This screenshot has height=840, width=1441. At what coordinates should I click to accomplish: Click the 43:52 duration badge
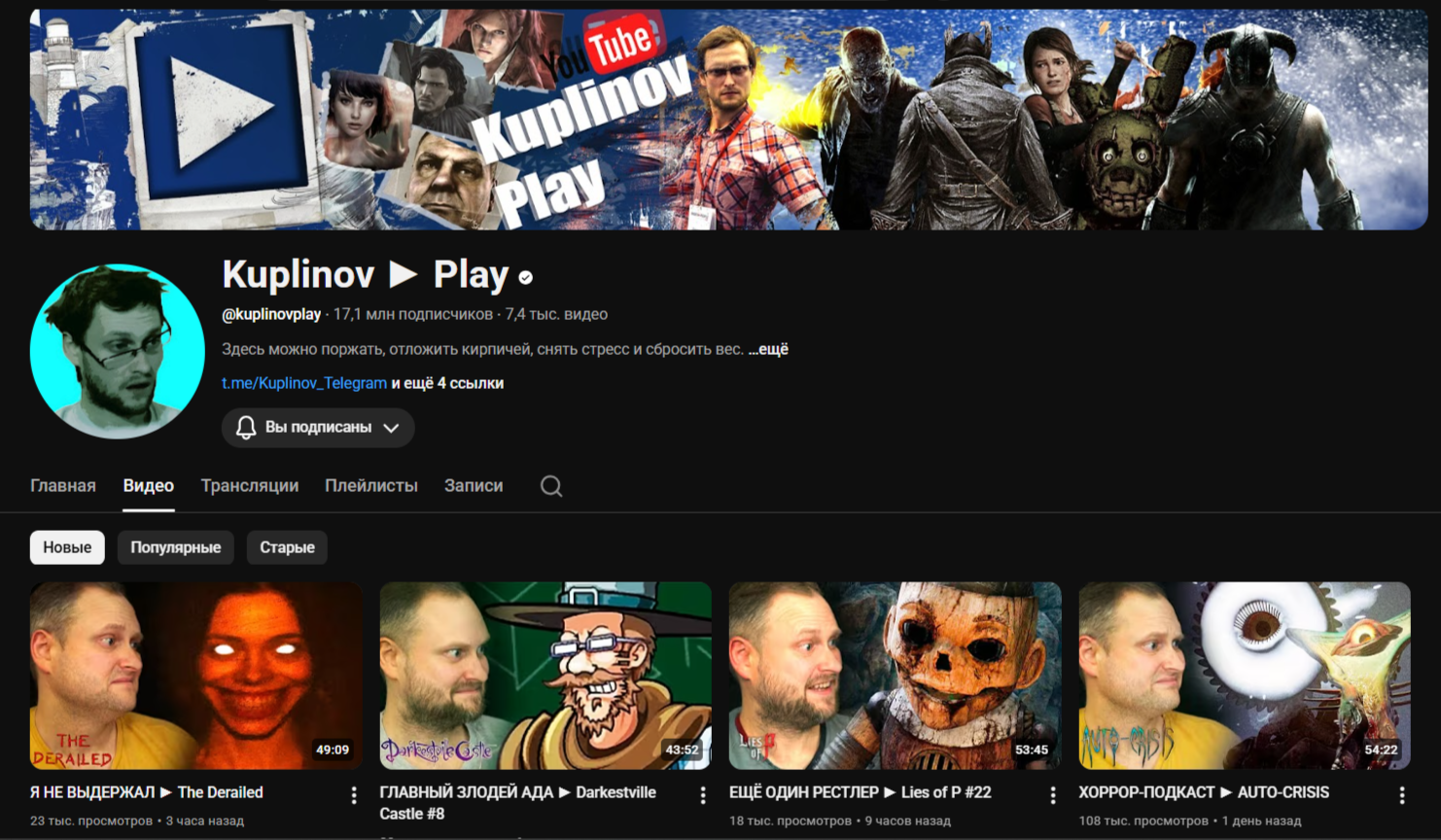[x=682, y=750]
